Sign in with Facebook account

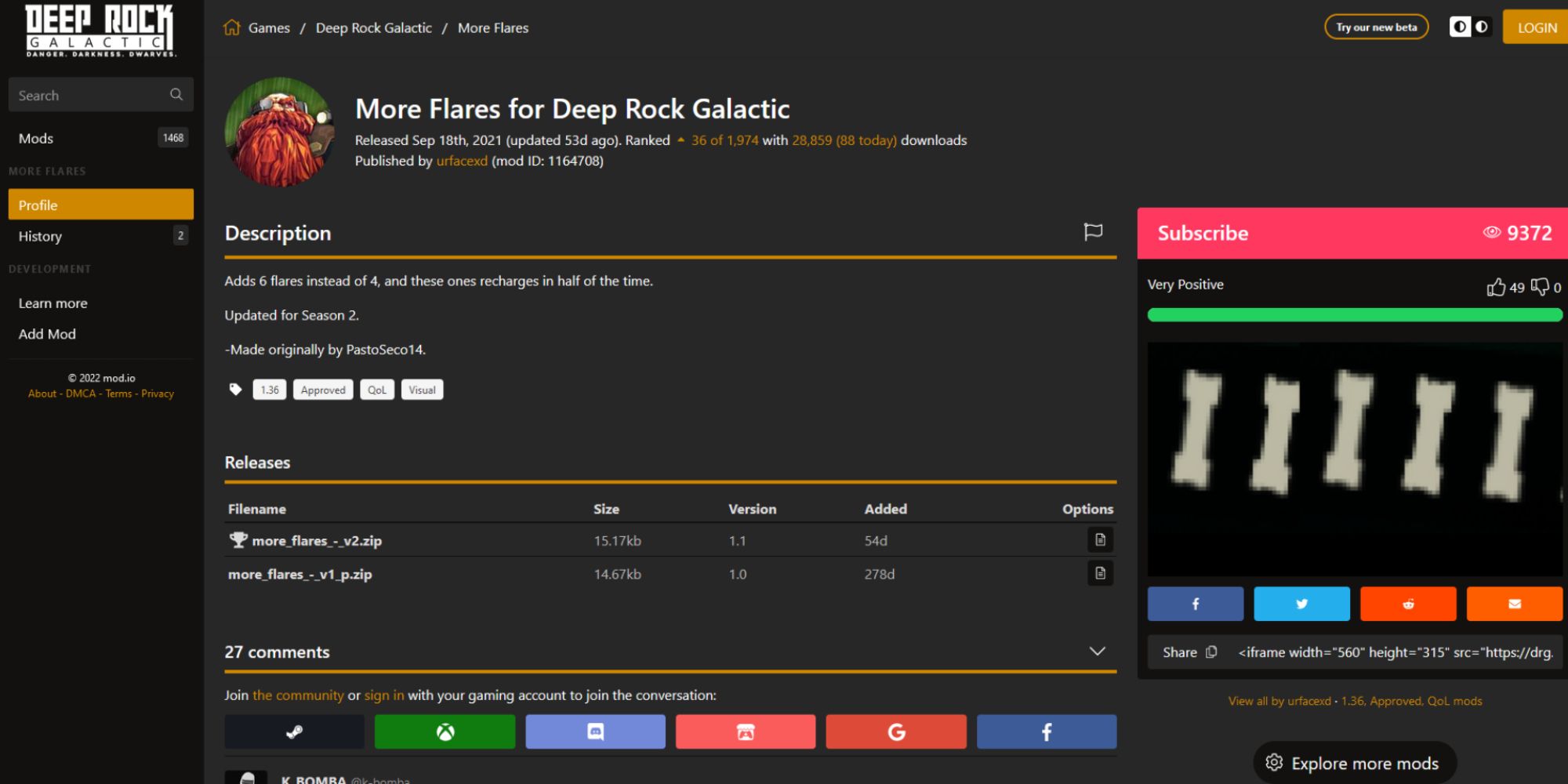point(1047,731)
